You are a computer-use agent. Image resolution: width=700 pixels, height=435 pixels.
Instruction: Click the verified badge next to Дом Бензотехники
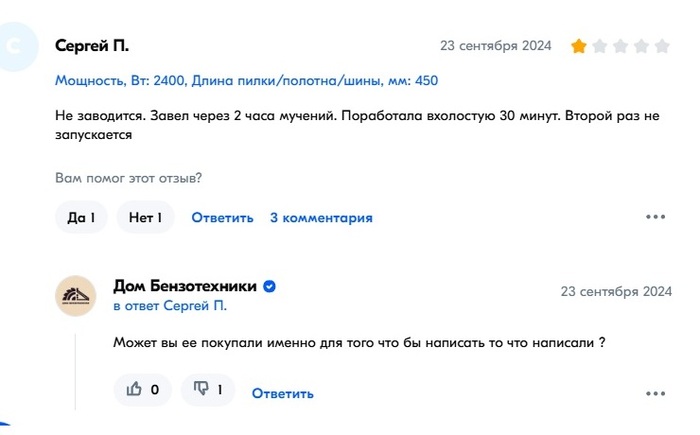tap(270, 287)
